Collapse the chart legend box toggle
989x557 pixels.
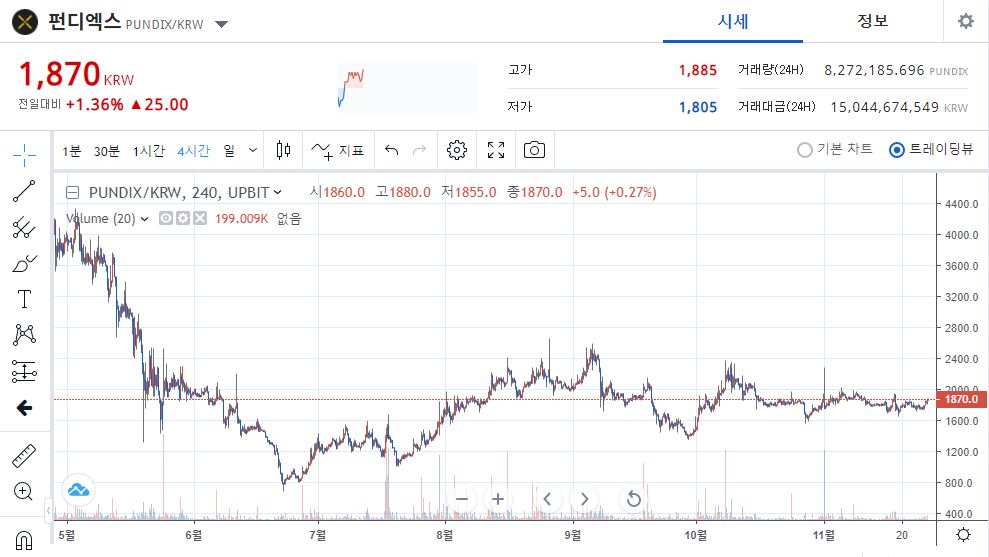[x=73, y=192]
